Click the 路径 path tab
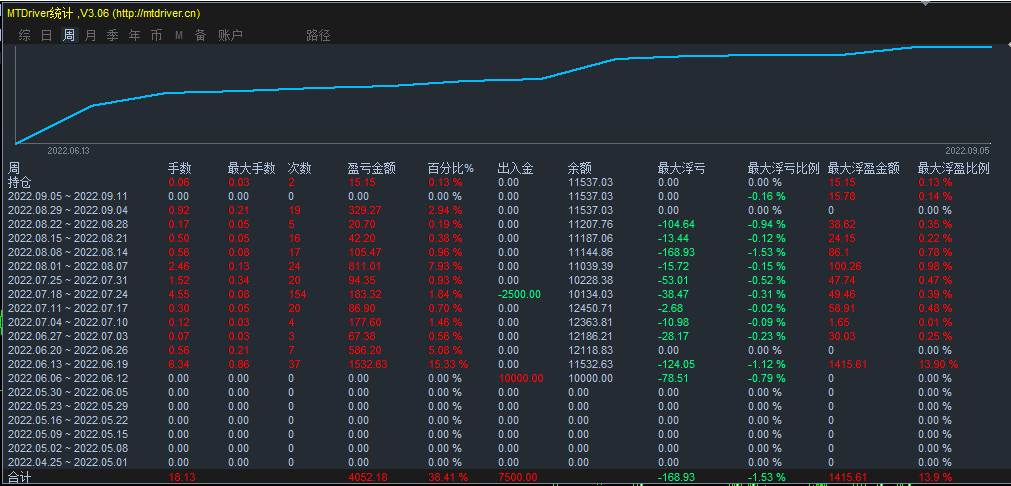This screenshot has height=486, width=1011. 318,35
